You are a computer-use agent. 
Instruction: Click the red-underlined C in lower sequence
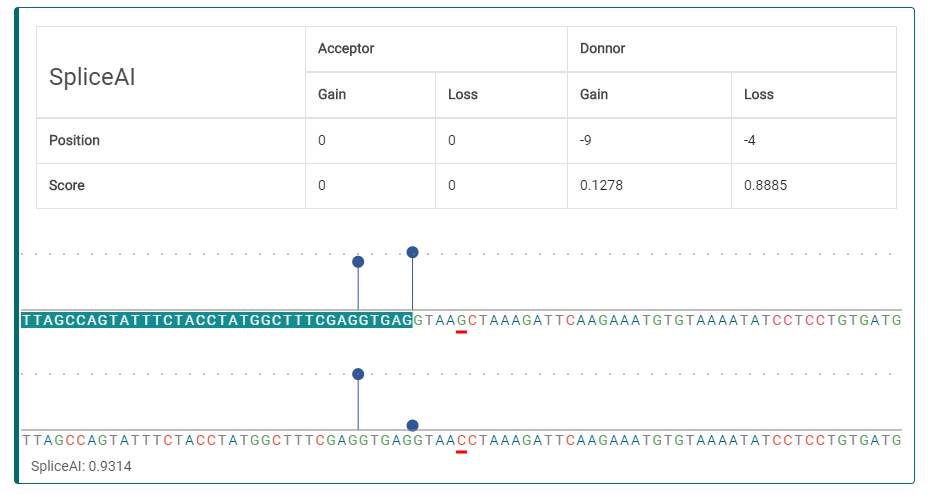461,439
